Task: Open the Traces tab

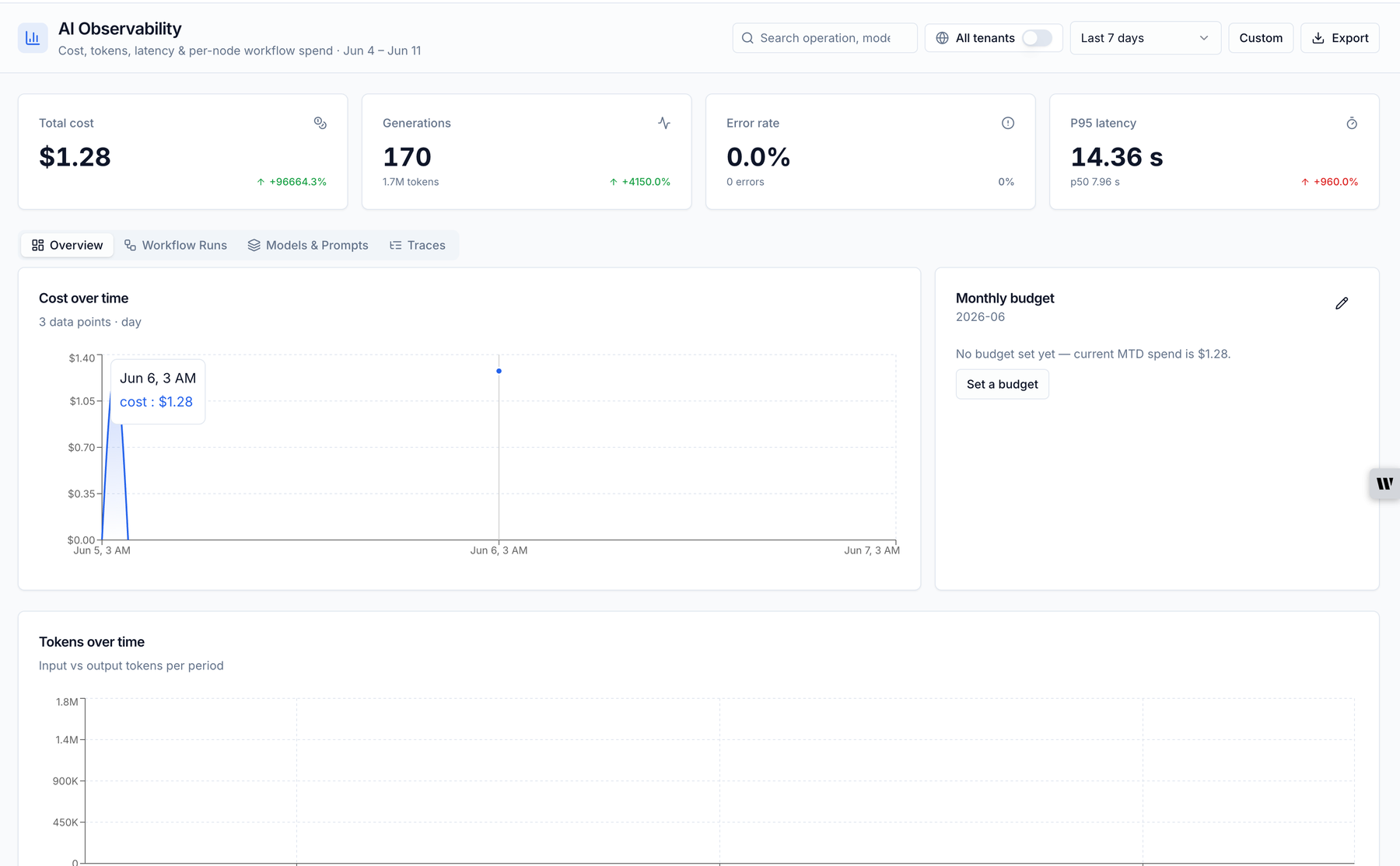Action: (x=418, y=245)
